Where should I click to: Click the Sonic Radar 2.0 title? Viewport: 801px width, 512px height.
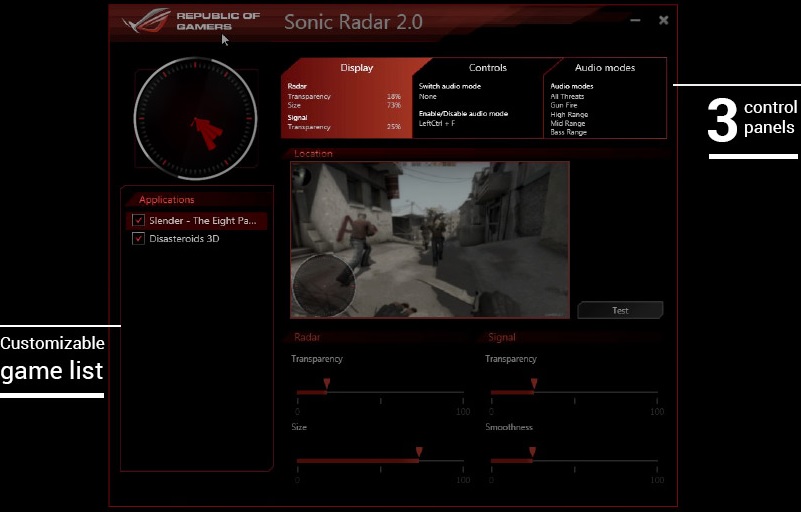coord(353,22)
